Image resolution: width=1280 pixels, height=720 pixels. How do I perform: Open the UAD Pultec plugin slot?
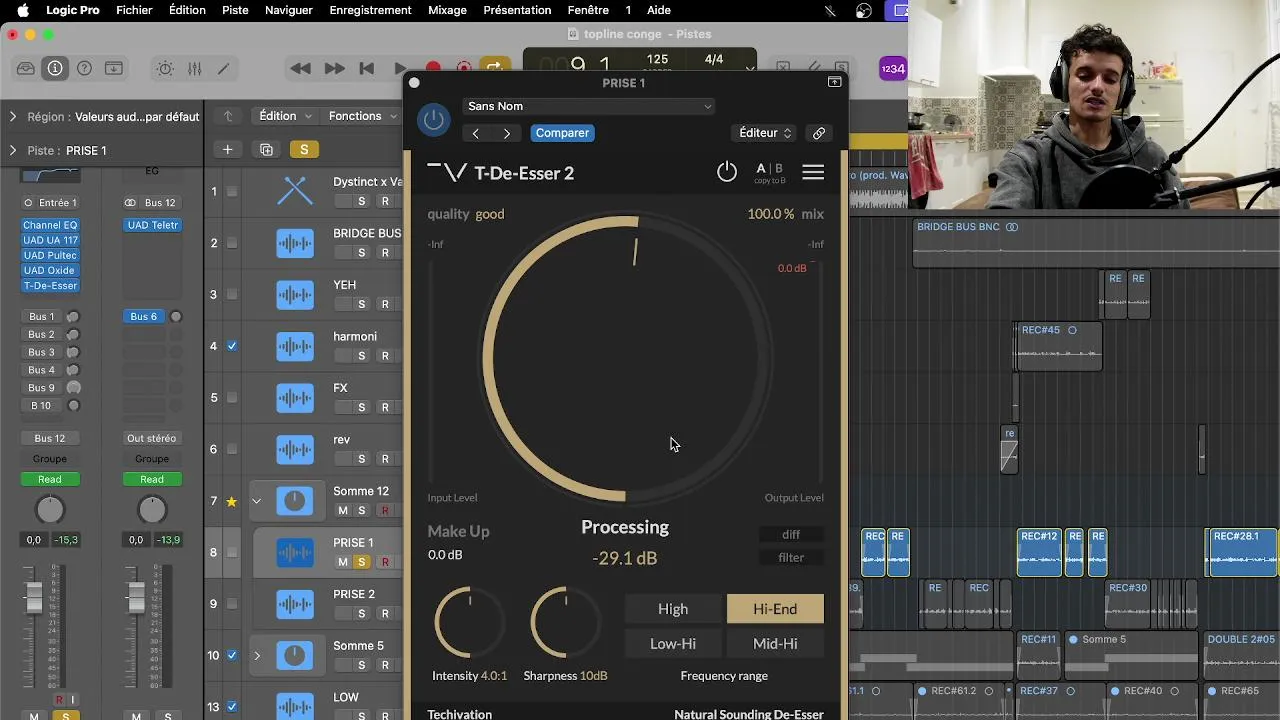pyautogui.click(x=50, y=255)
